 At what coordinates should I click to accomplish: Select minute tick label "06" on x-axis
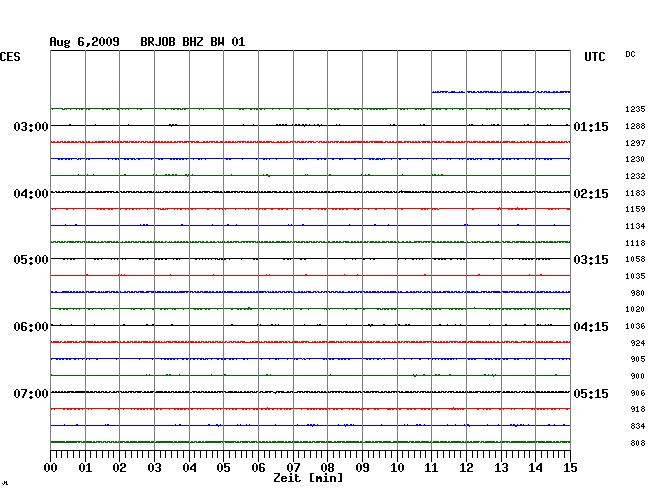258,468
